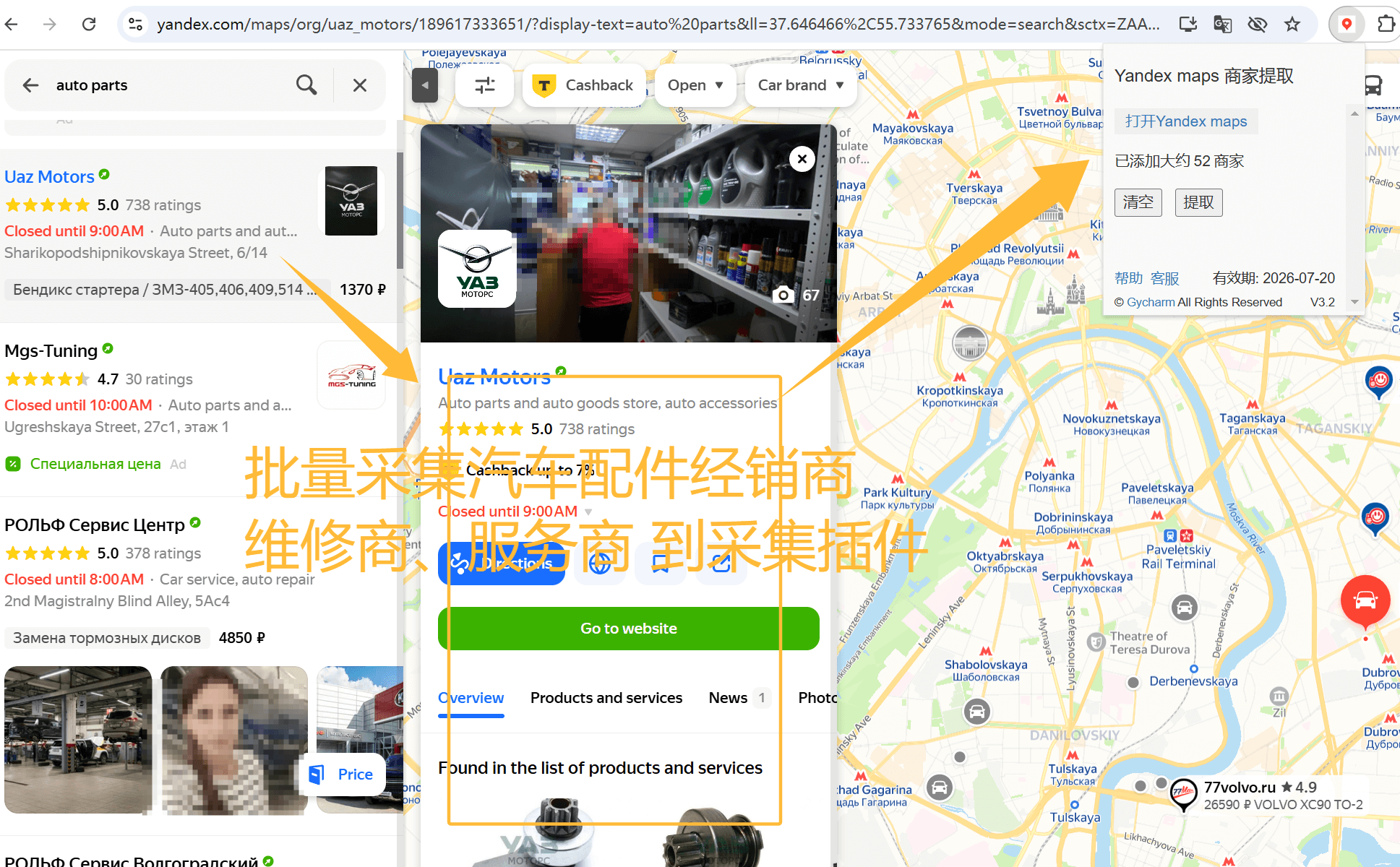Click the globe website icon on card
This screenshot has width=1400, height=867.
(600, 564)
